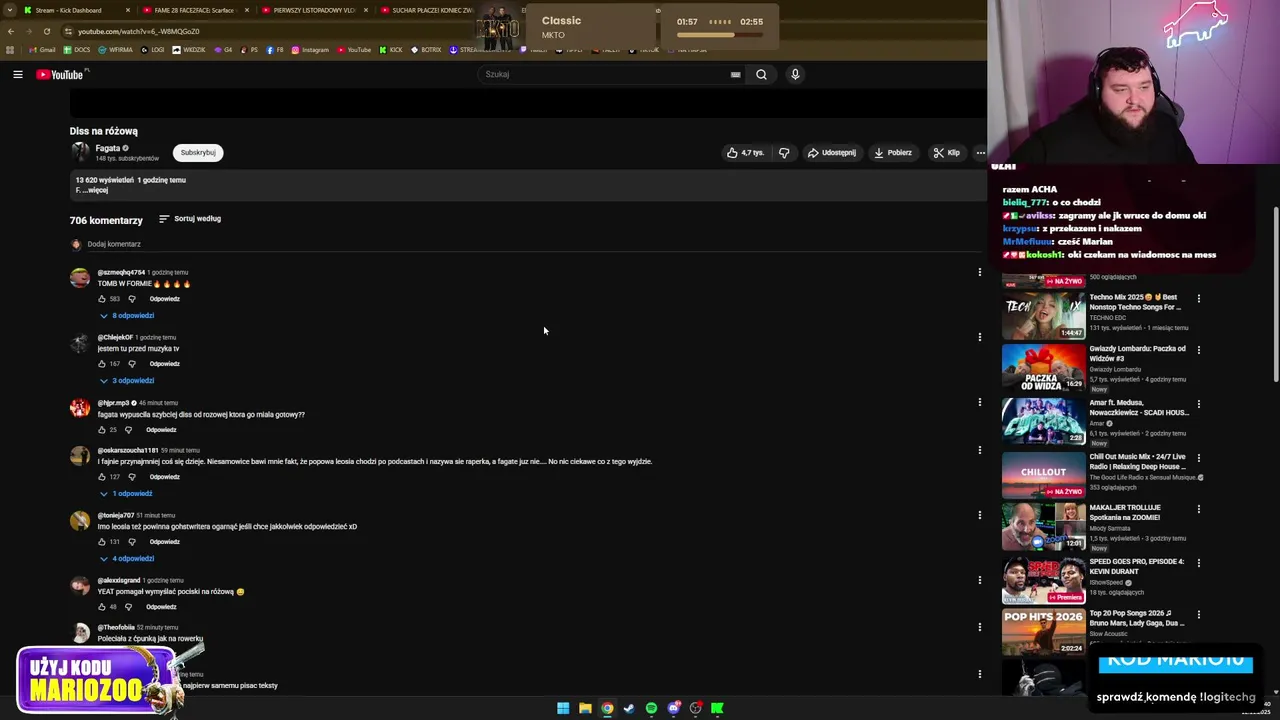The height and width of the screenshot is (720, 1280).
Task: Expand 8 odpowiedzi replies
Action: (x=127, y=316)
